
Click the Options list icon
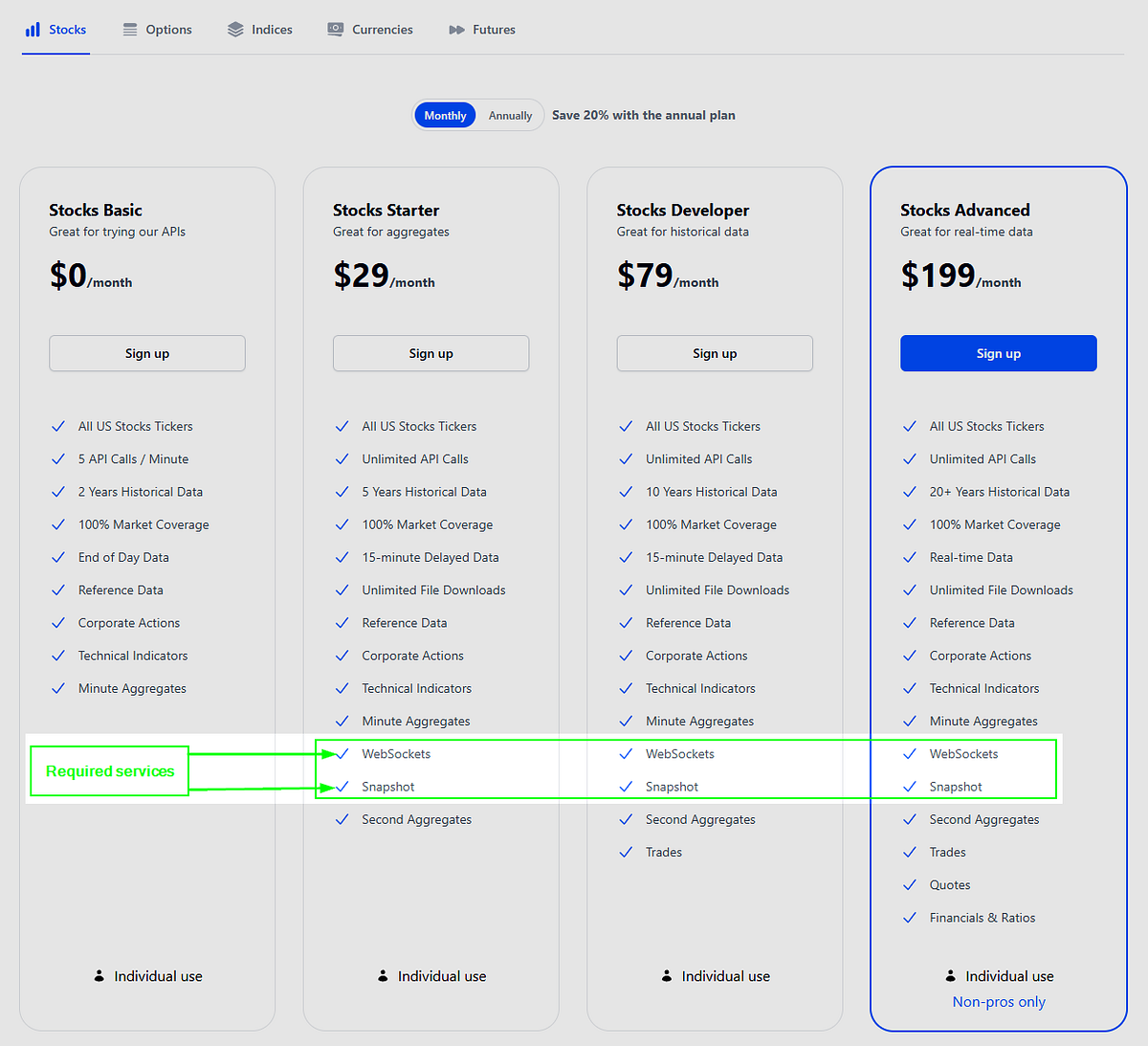pyautogui.click(x=130, y=30)
